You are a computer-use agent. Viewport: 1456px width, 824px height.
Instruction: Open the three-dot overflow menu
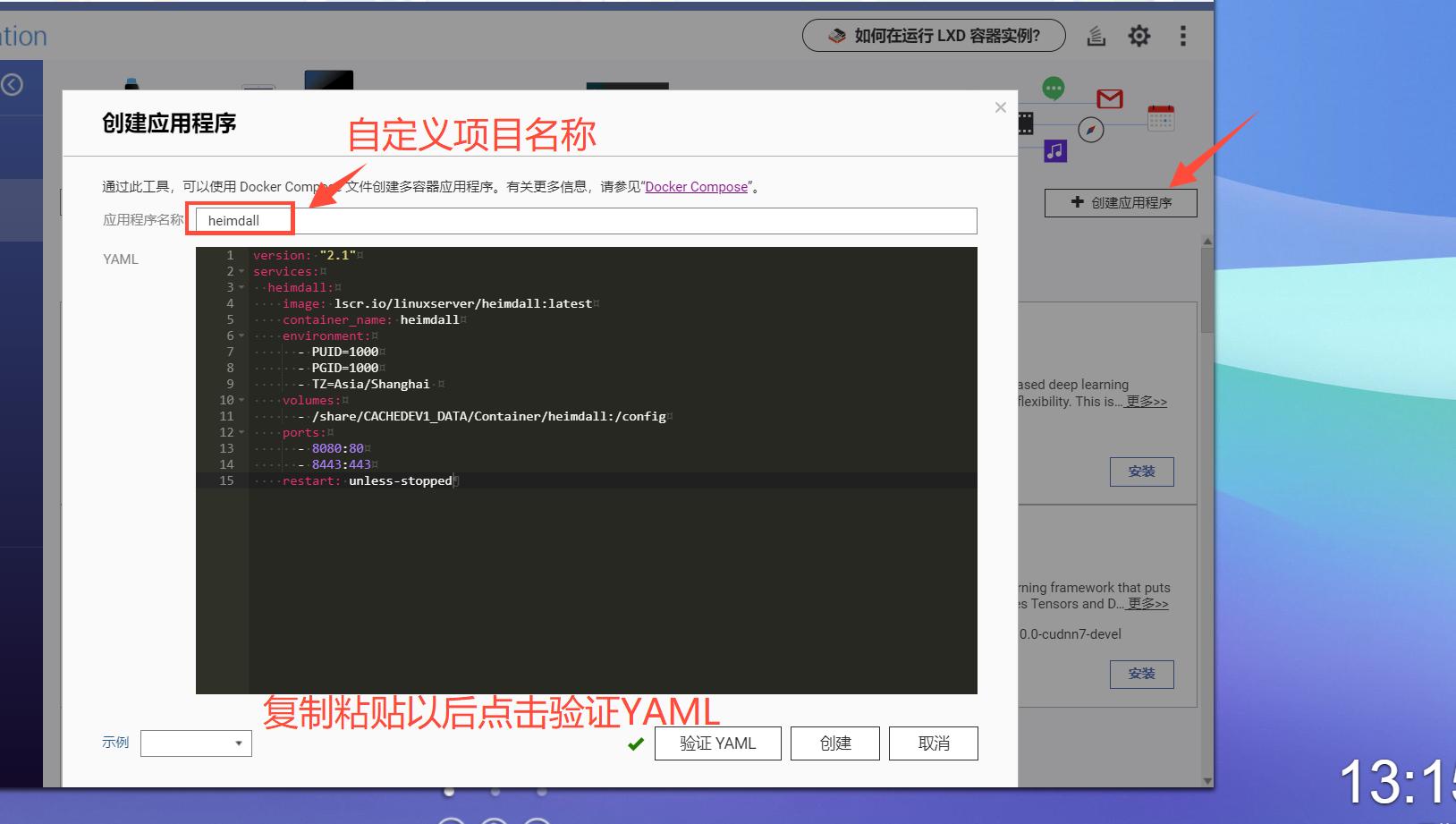1182,35
